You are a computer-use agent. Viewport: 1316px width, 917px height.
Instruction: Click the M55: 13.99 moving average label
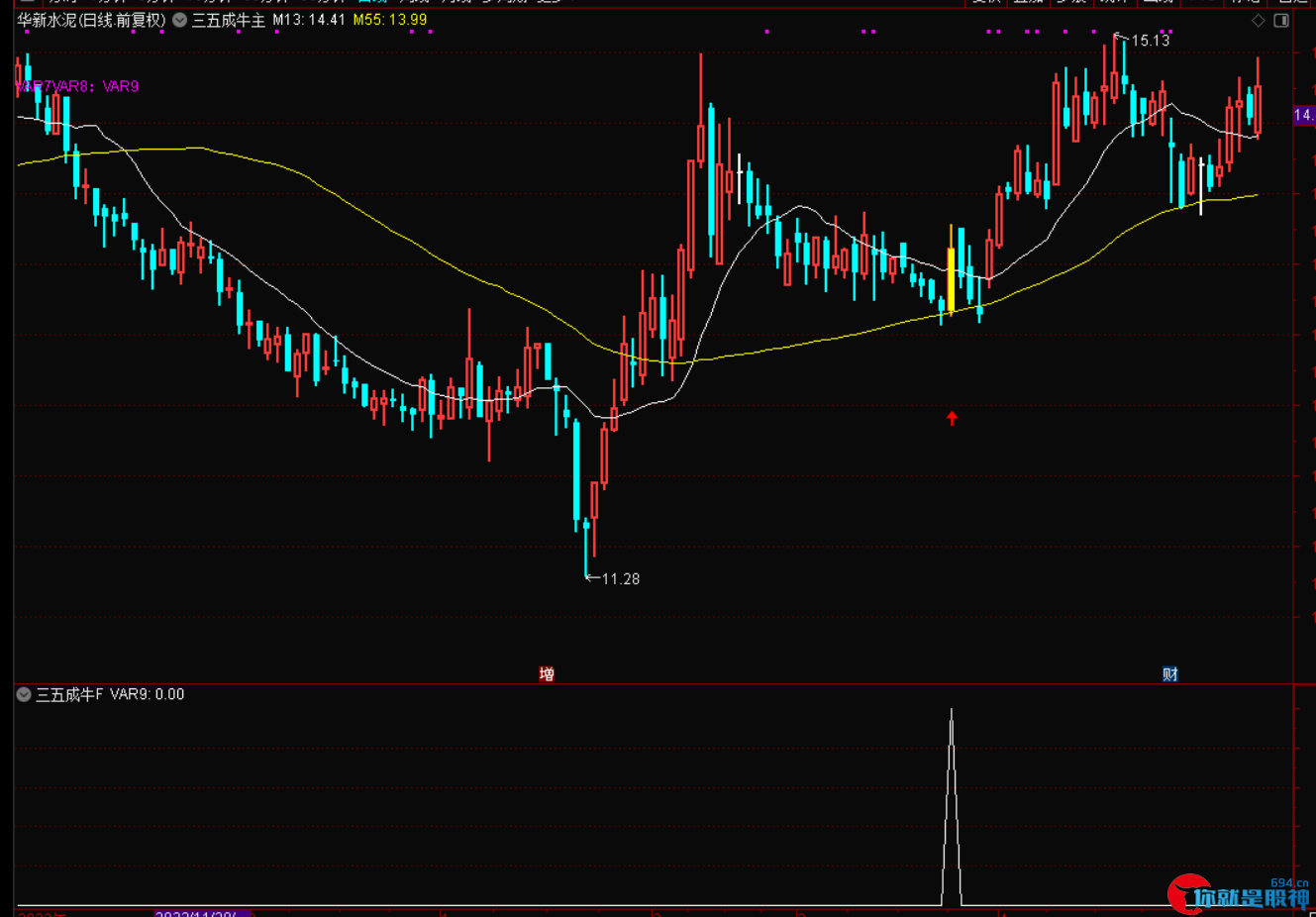tap(390, 20)
